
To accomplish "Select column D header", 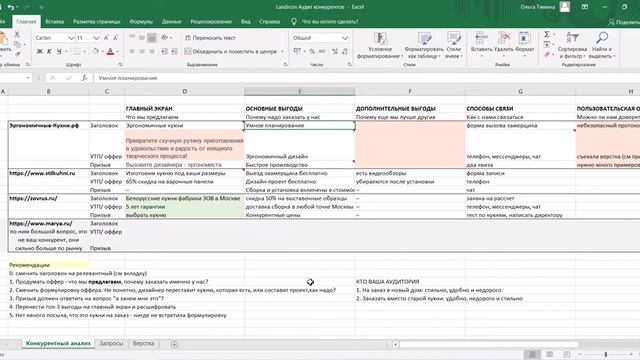I will tap(184, 91).
